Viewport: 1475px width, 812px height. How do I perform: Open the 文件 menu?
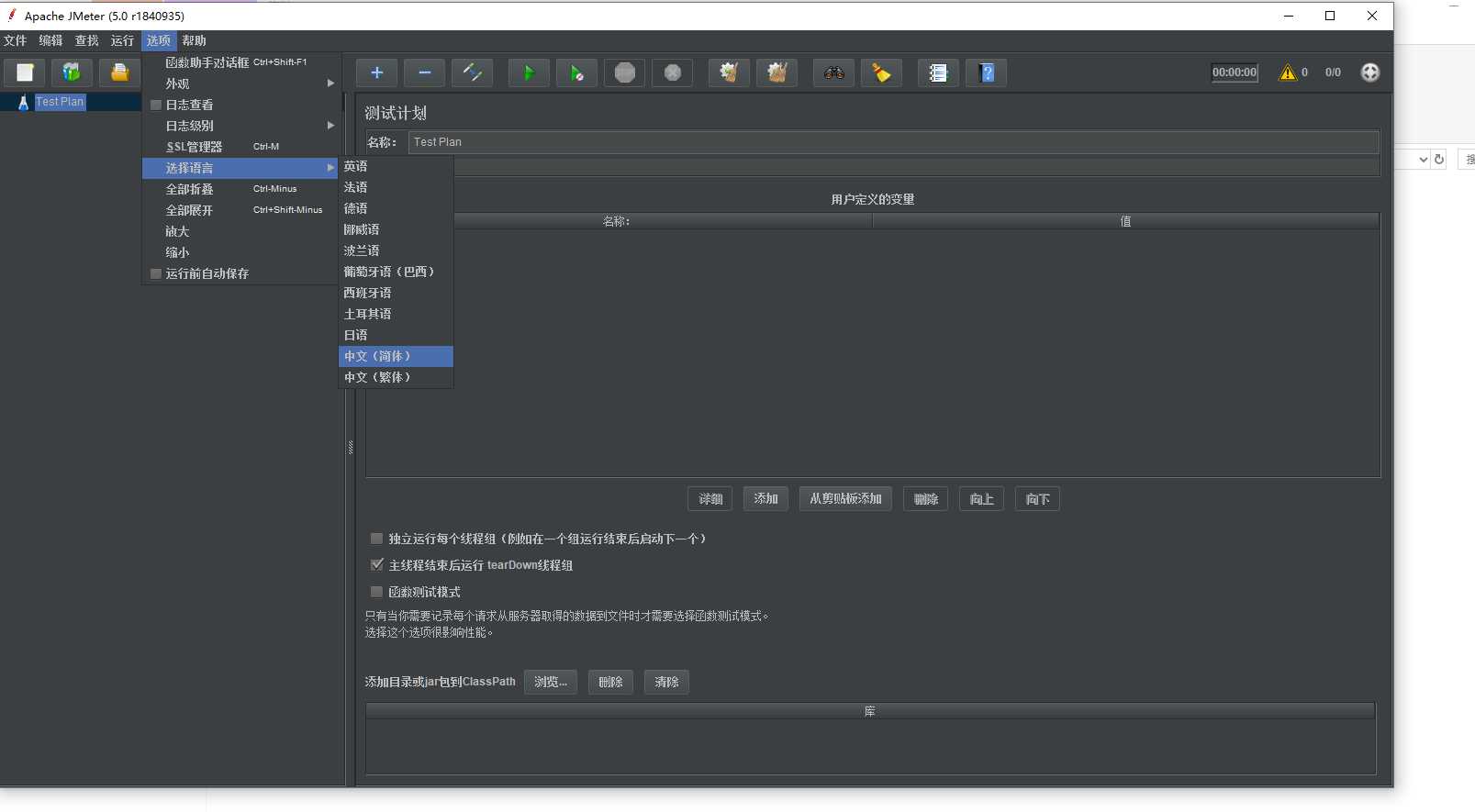click(x=16, y=40)
